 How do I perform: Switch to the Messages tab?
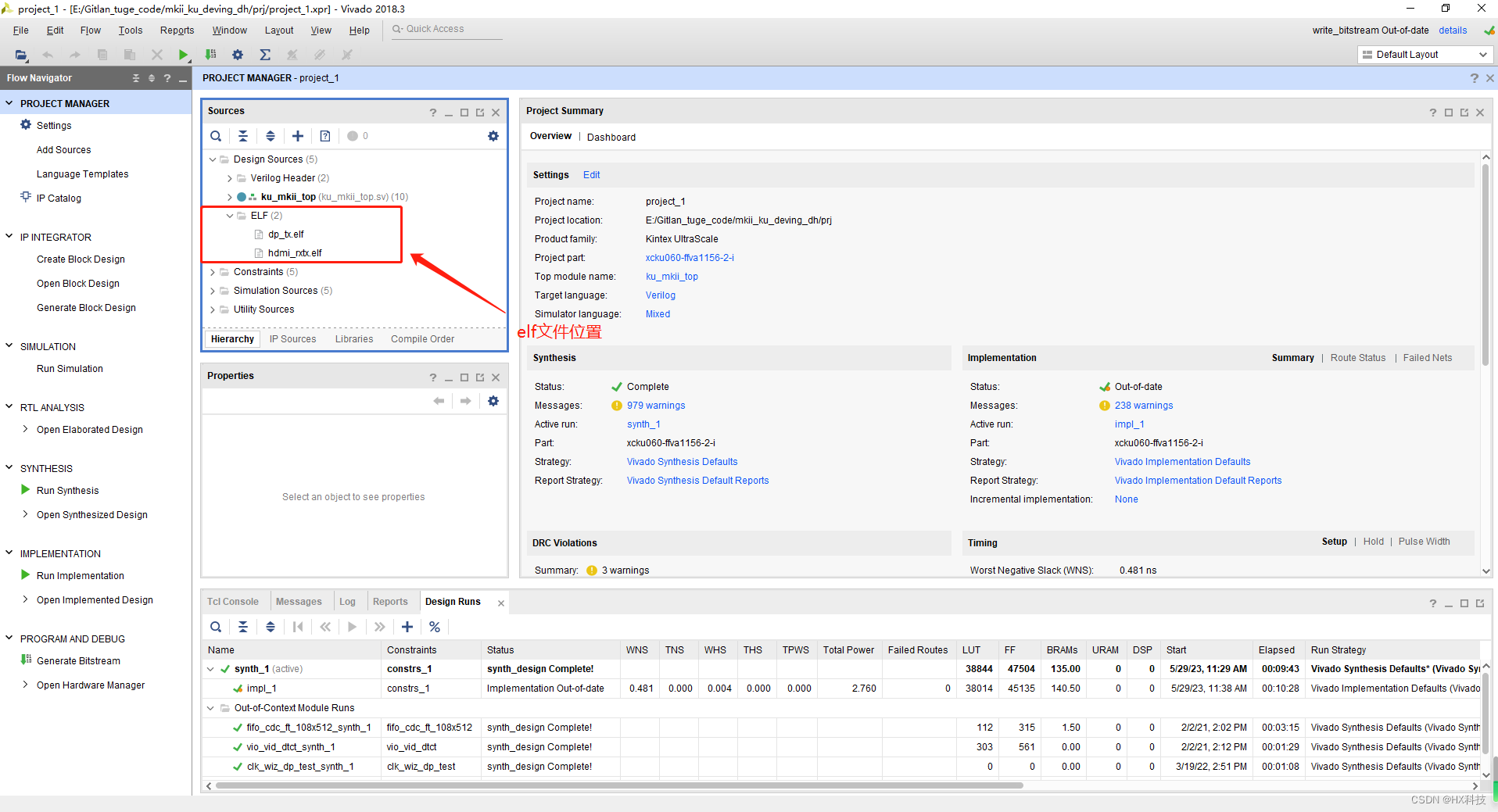[x=299, y=602]
